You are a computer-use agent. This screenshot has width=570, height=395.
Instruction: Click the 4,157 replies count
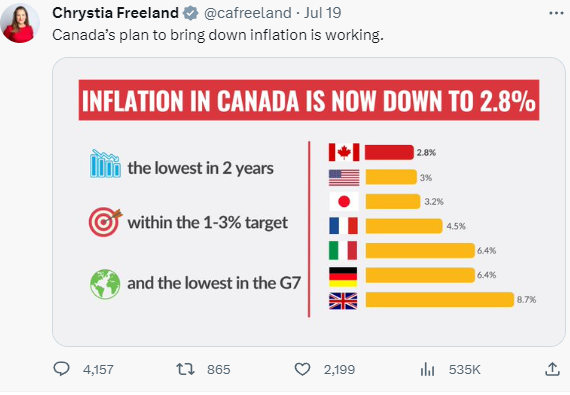coord(98,370)
